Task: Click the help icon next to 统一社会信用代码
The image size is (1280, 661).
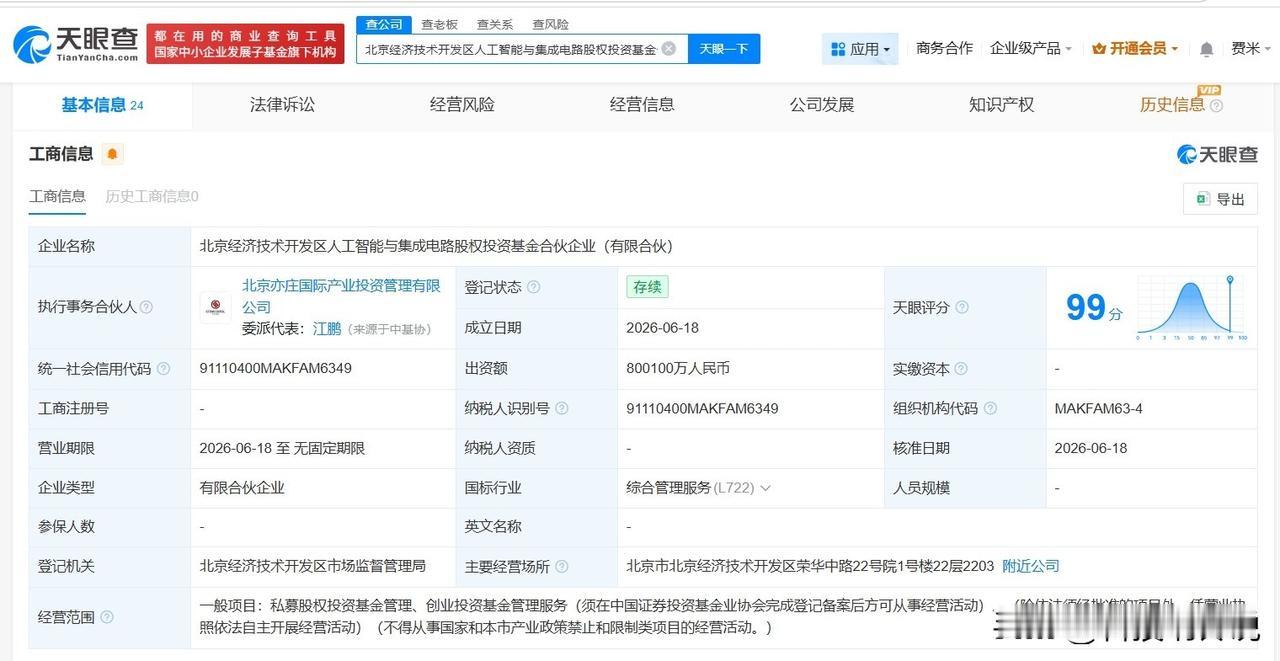Action: (164, 369)
